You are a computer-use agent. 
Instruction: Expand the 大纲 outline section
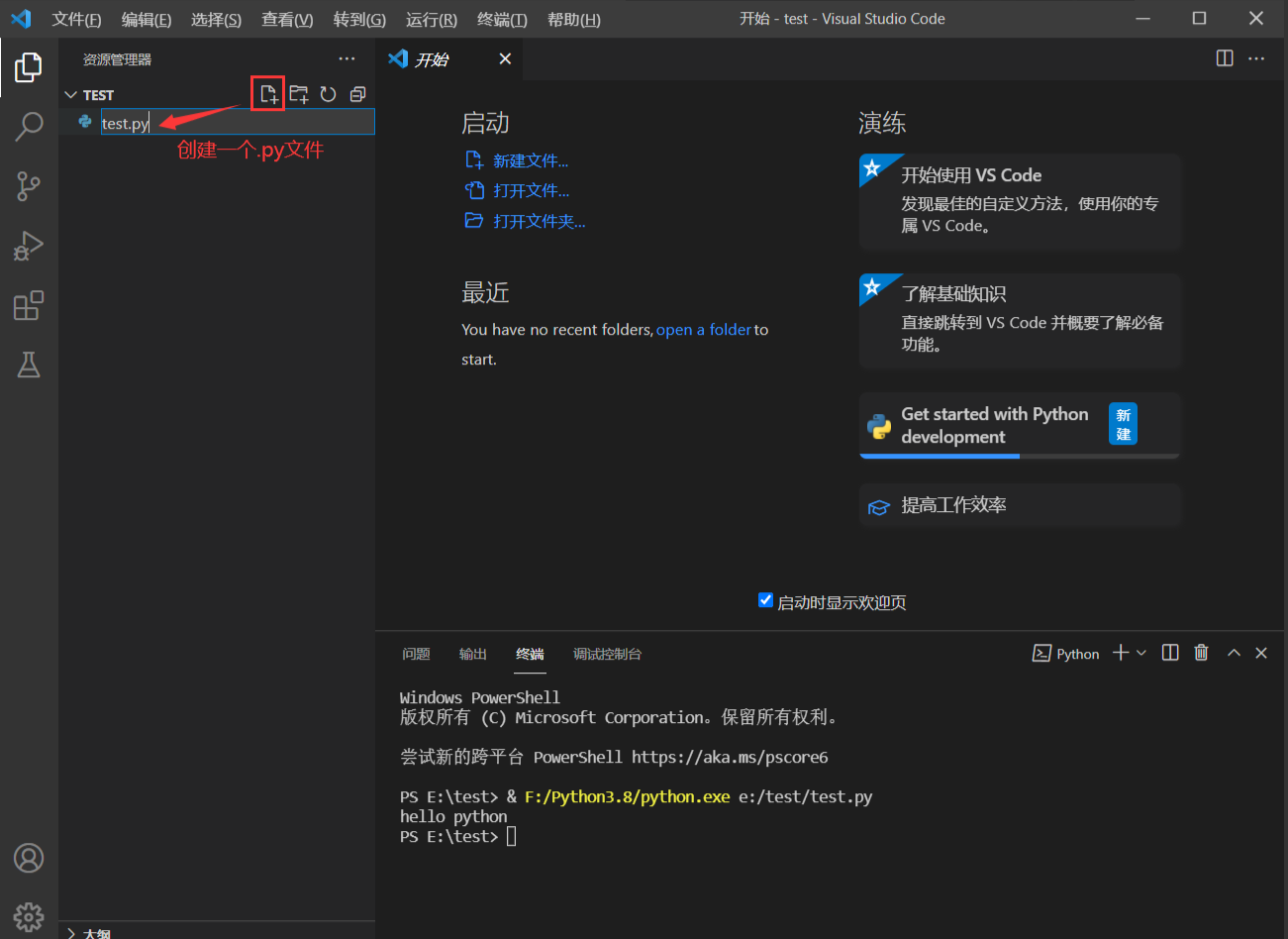pyautogui.click(x=70, y=933)
